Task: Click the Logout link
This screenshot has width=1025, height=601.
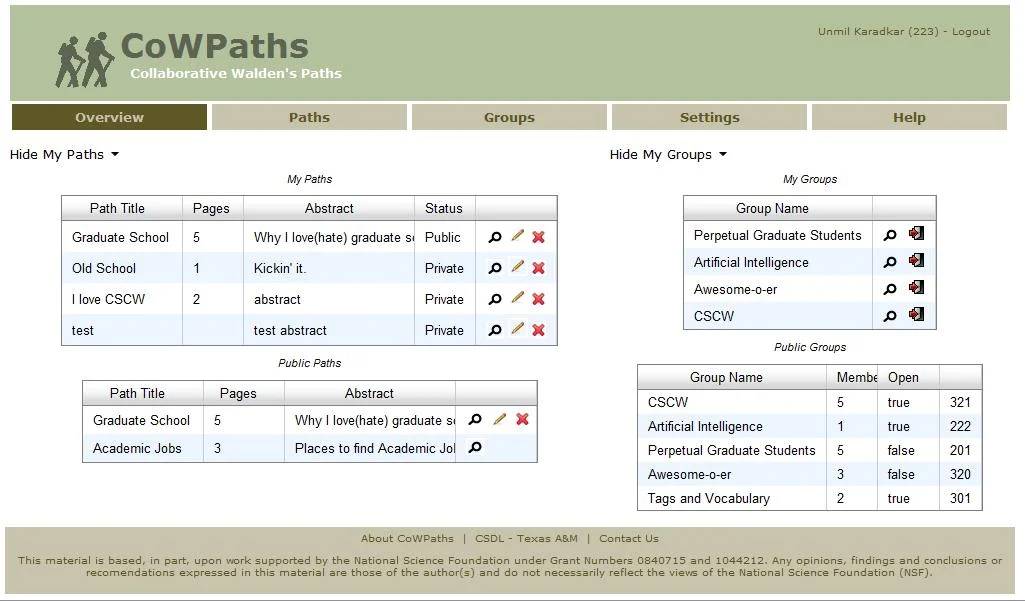Action: click(971, 31)
